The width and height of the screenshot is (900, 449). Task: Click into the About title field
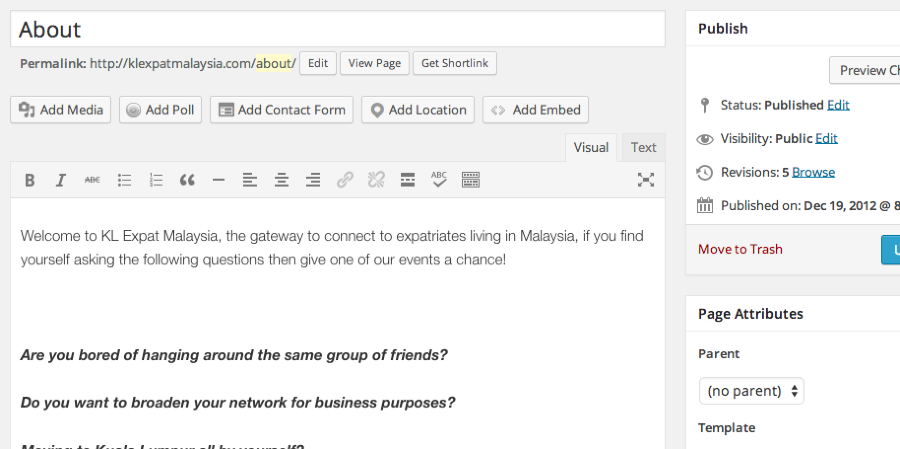tap(337, 30)
